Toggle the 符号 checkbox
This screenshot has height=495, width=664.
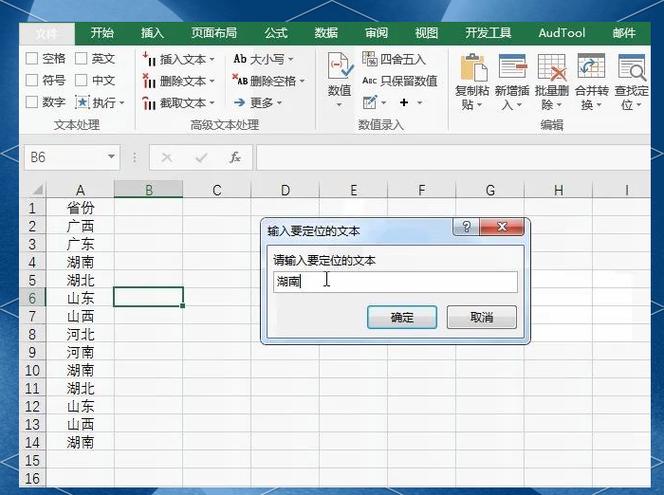tap(32, 80)
